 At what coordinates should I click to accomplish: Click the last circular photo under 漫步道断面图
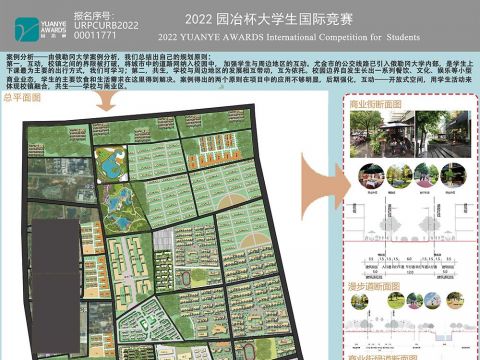coord(455,300)
